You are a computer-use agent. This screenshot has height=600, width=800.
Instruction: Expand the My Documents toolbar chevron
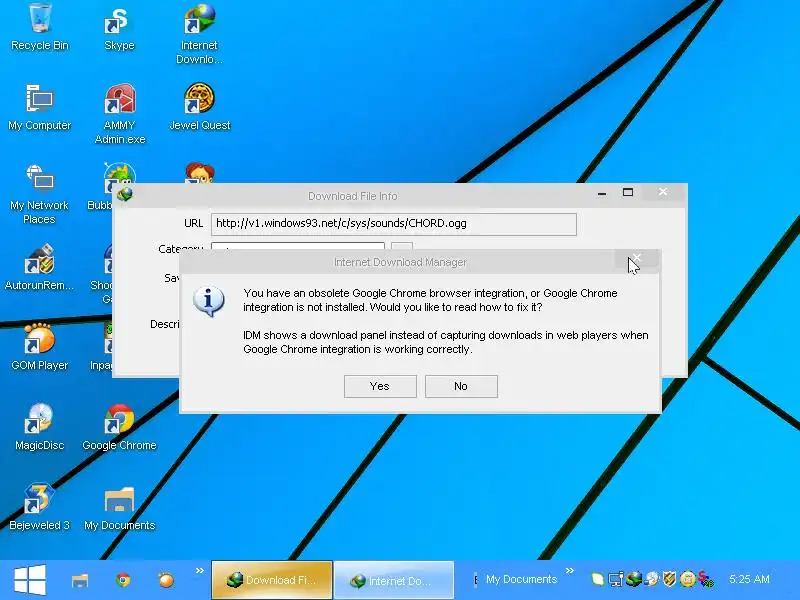570,570
